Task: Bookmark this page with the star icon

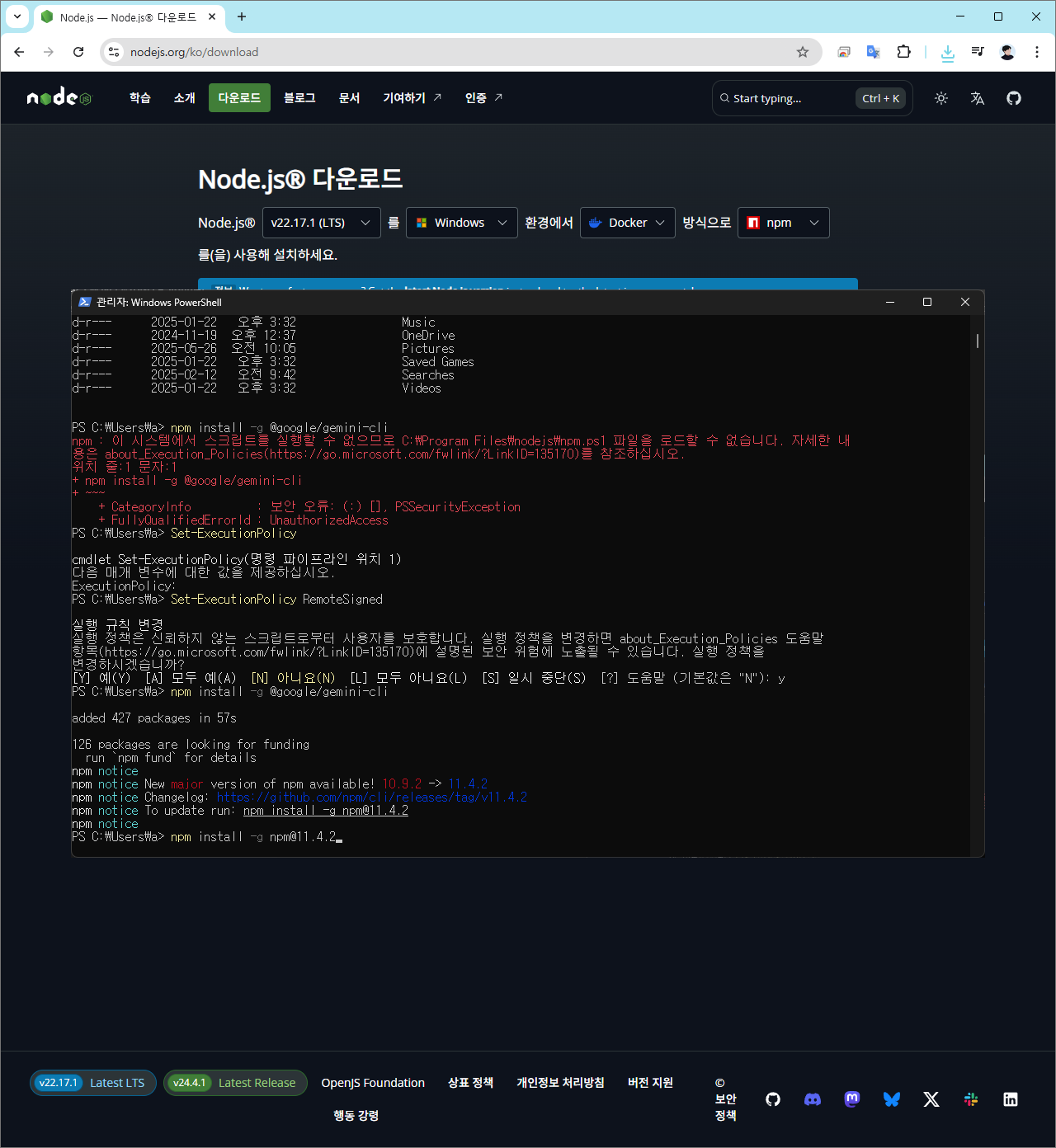Action: tap(803, 52)
